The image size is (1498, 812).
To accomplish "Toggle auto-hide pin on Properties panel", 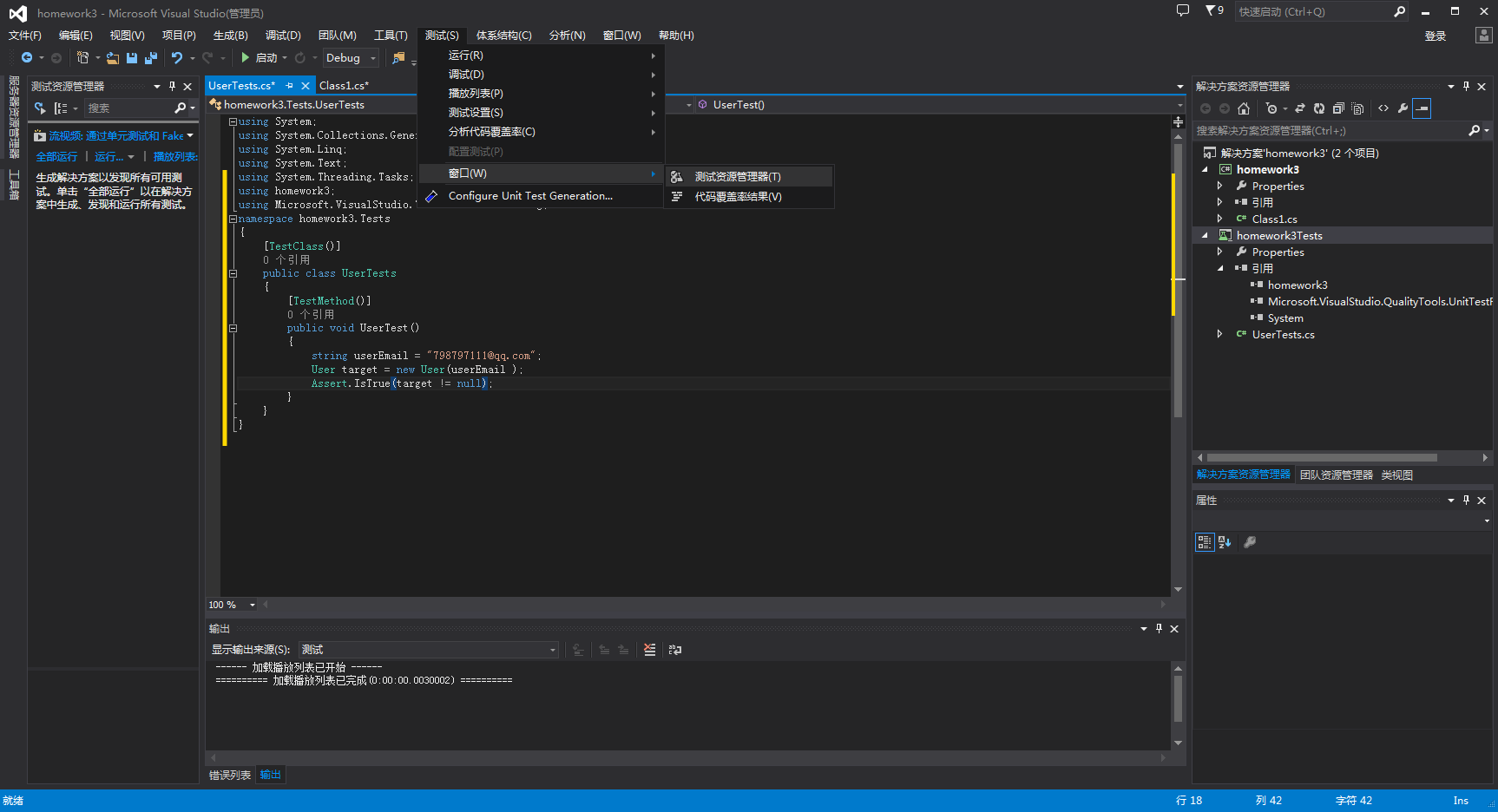I will [x=1466, y=501].
